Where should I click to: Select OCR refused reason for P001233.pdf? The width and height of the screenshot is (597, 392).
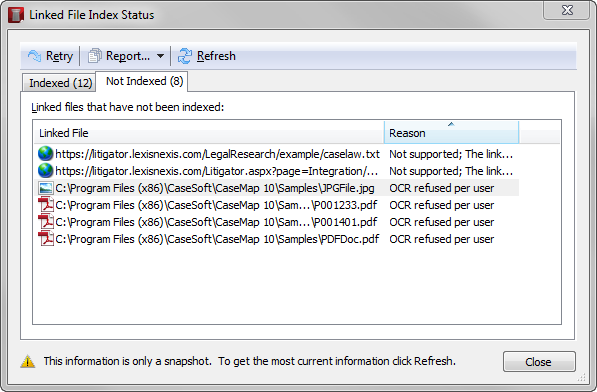click(442, 205)
